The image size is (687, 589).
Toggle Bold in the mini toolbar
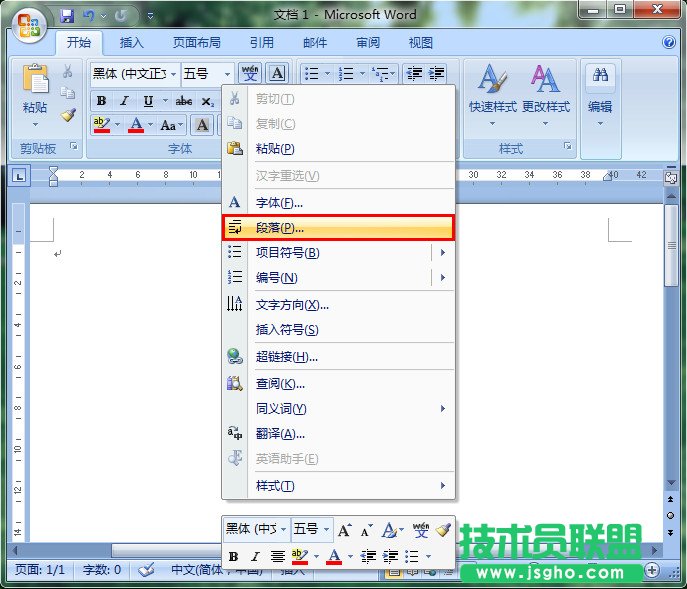pos(234,557)
